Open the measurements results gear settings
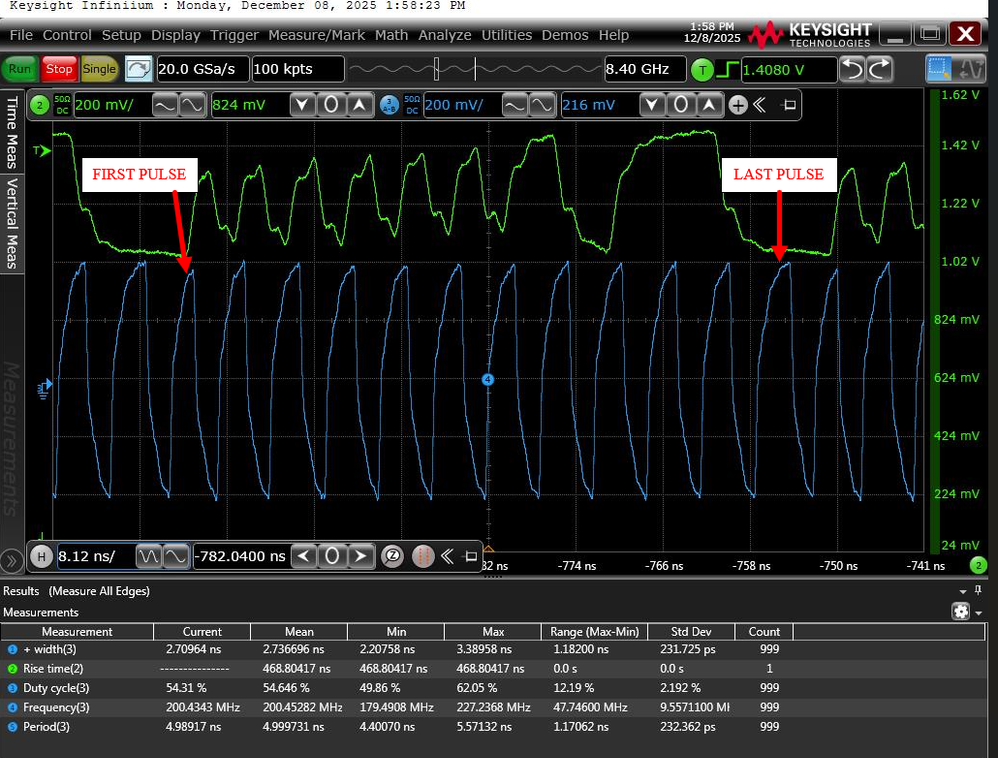 click(x=961, y=612)
